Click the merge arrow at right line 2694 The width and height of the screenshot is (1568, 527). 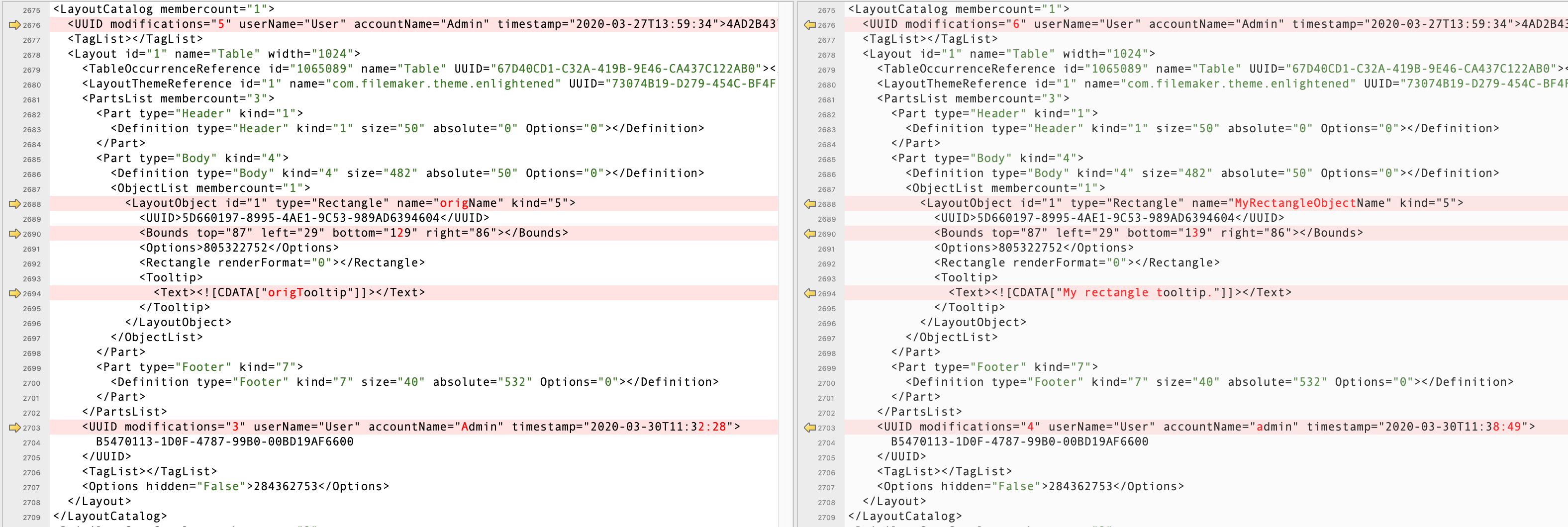point(809,293)
